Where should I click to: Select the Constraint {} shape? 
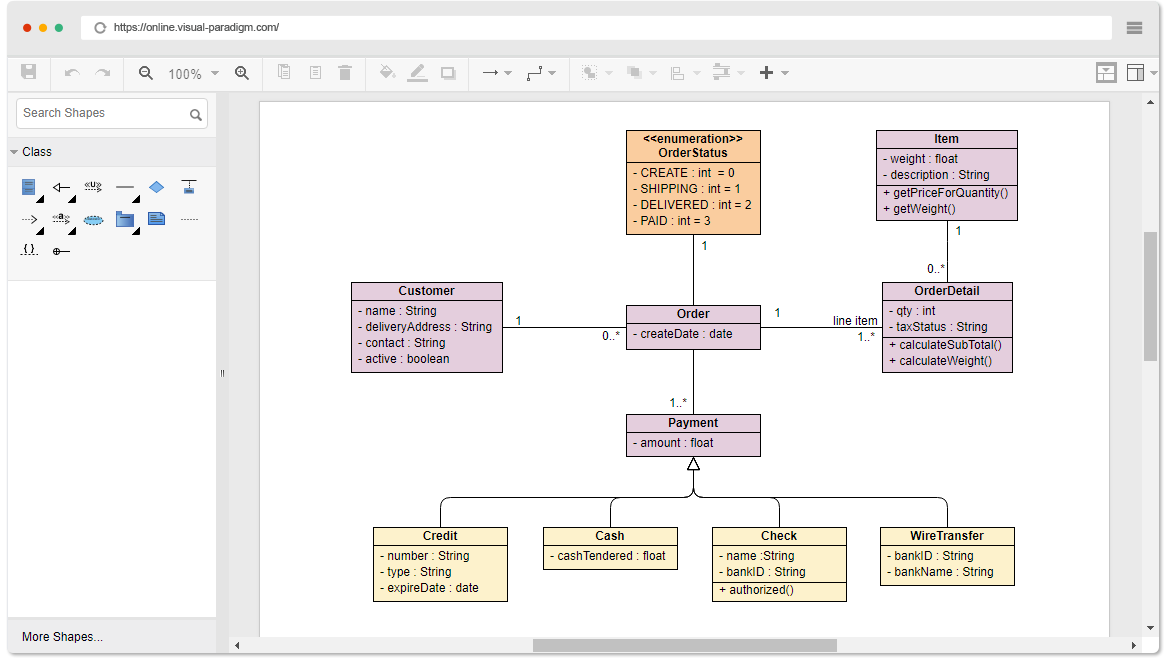[28, 249]
